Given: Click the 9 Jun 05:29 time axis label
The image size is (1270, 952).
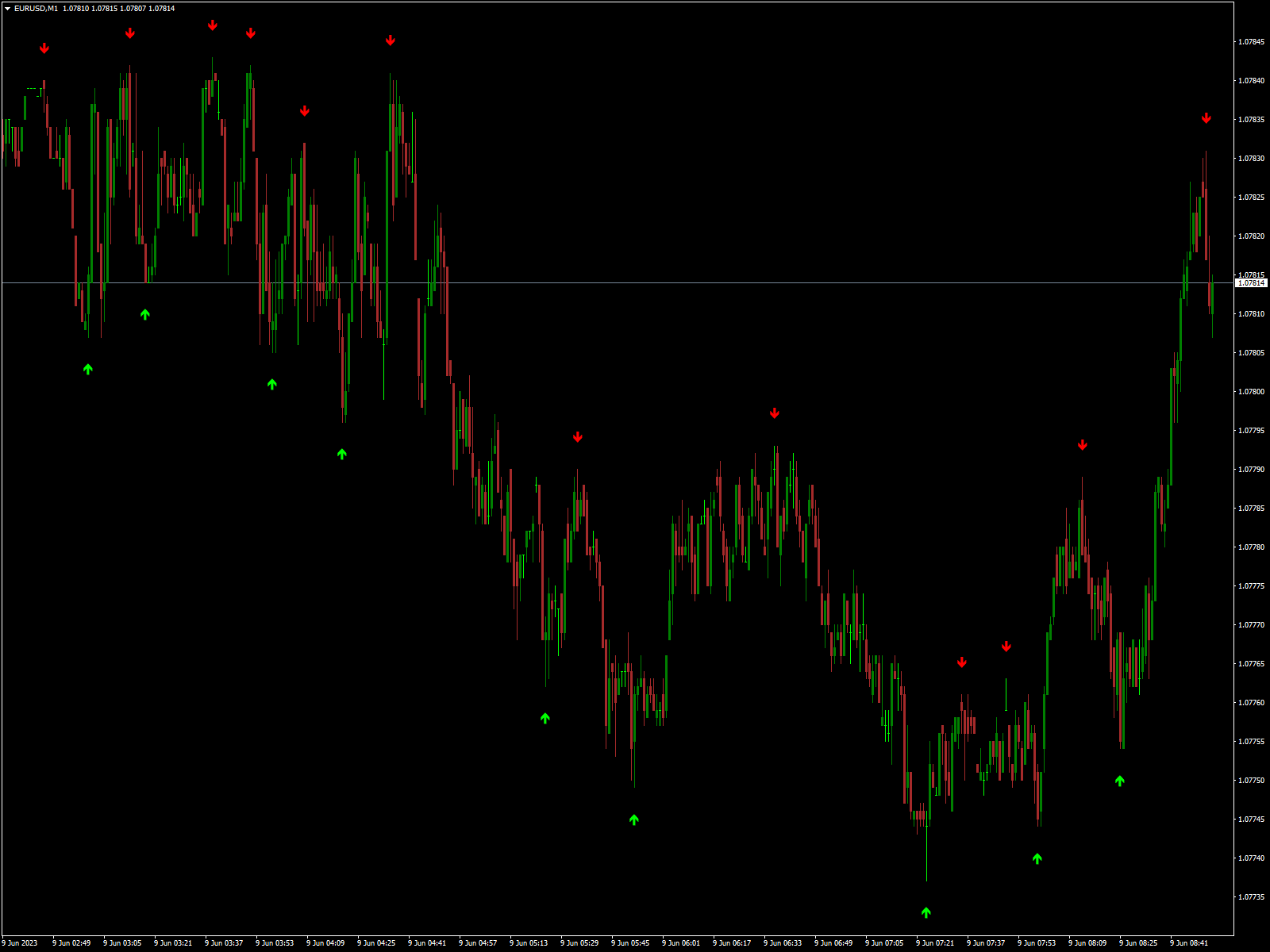Looking at the screenshot, I should click(x=579, y=943).
